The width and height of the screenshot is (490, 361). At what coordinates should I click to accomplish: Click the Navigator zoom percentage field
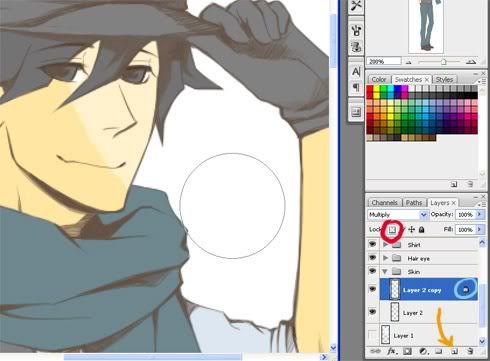point(384,62)
